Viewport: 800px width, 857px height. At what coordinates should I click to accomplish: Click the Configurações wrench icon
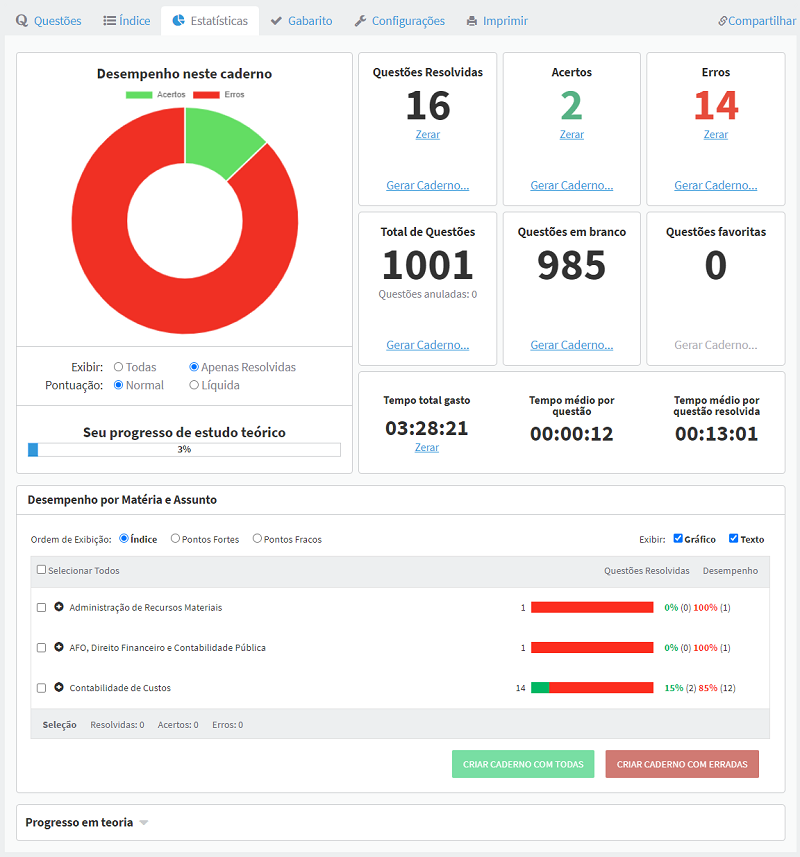coord(360,21)
